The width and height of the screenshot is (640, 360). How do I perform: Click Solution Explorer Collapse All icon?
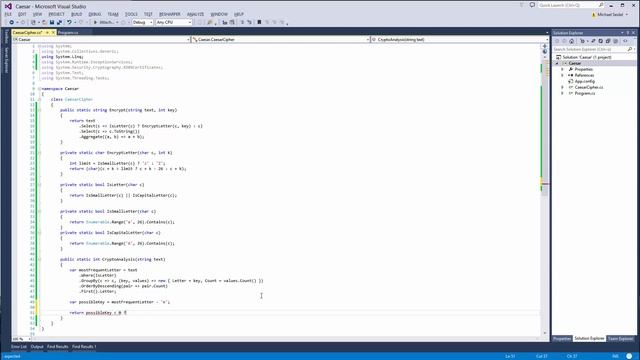(608, 41)
